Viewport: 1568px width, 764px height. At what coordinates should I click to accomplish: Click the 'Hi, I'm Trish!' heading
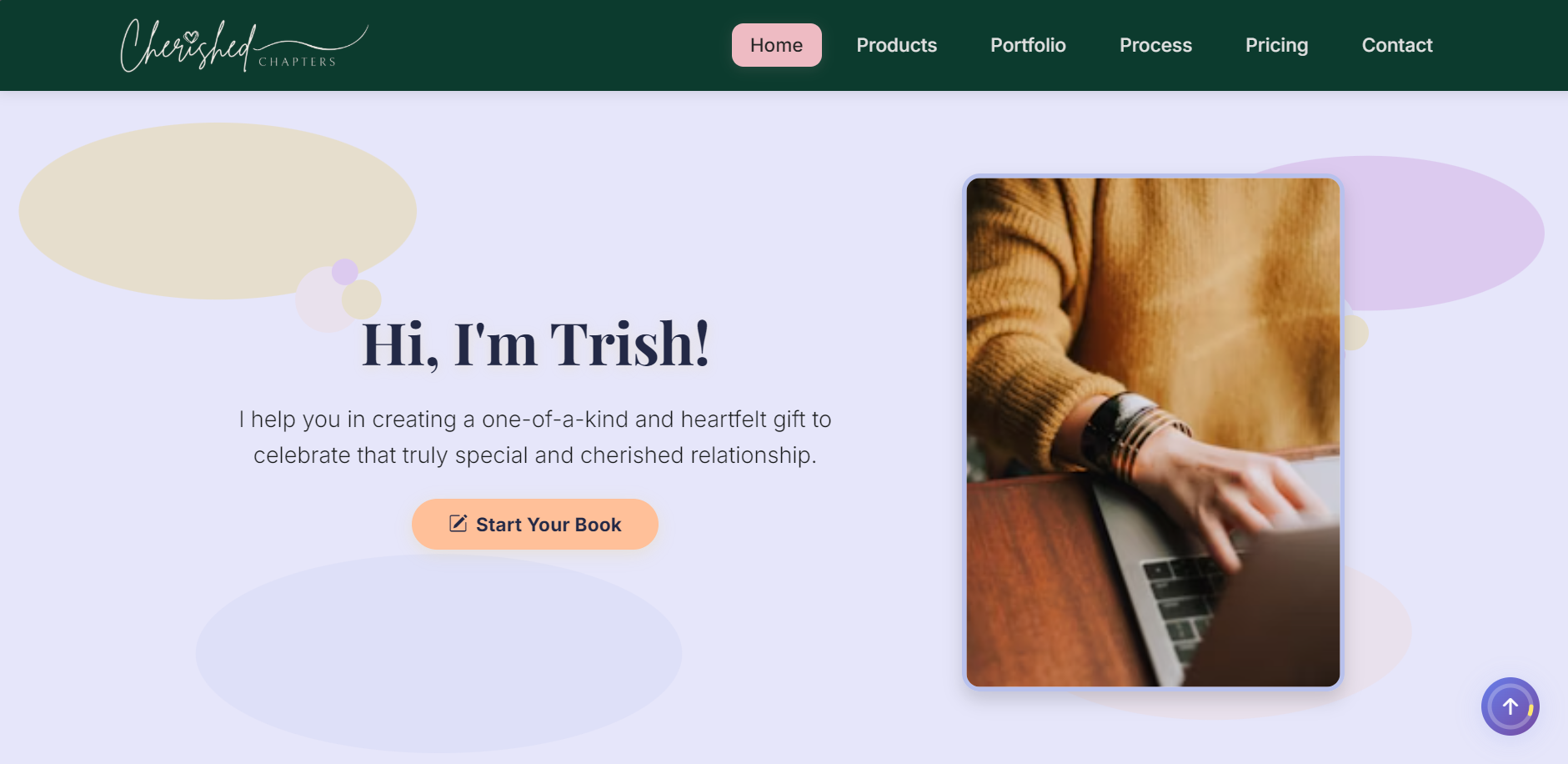click(534, 344)
